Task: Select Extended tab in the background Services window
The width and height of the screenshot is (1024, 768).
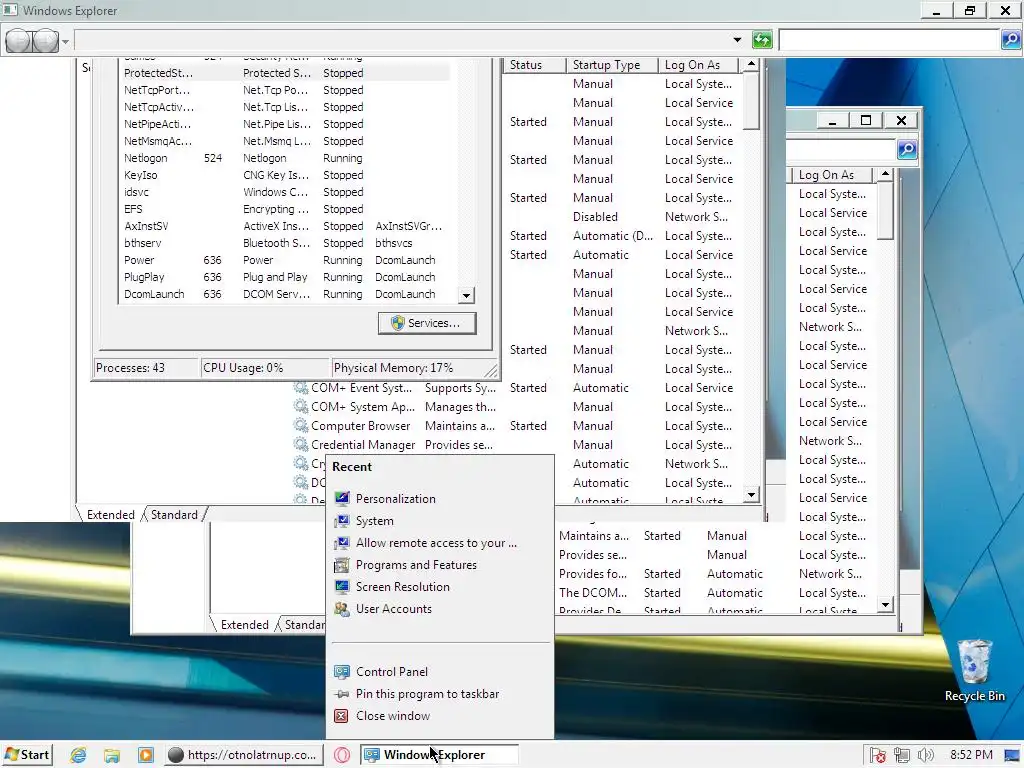Action: point(244,625)
